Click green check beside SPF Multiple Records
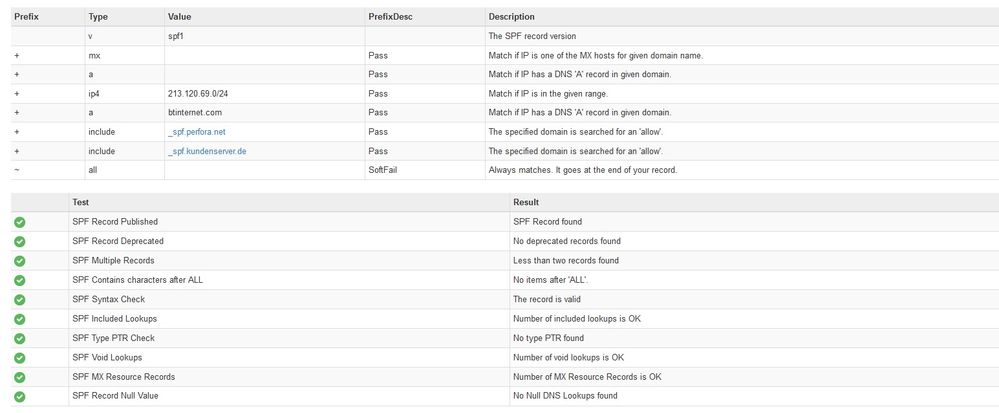 20,261
